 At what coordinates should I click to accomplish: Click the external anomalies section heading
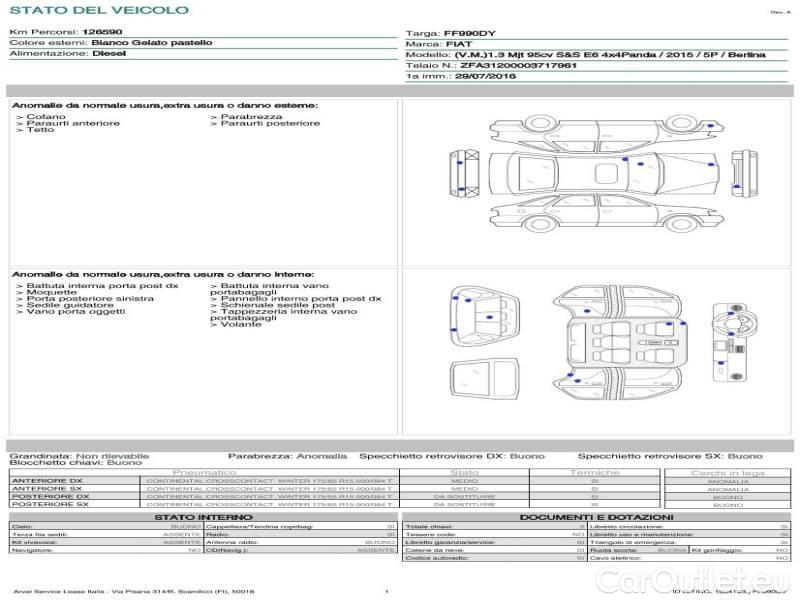165,106
